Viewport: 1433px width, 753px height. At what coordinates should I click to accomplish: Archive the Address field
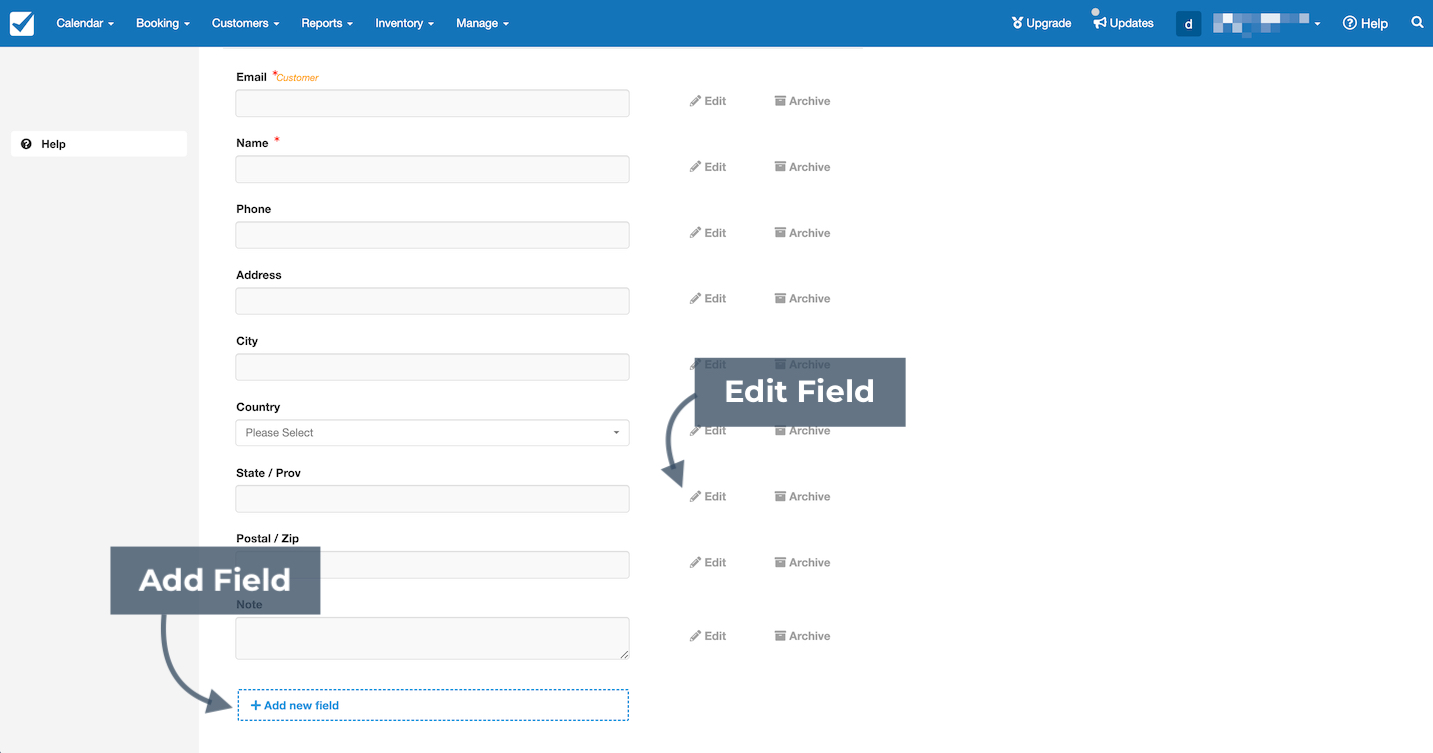802,299
